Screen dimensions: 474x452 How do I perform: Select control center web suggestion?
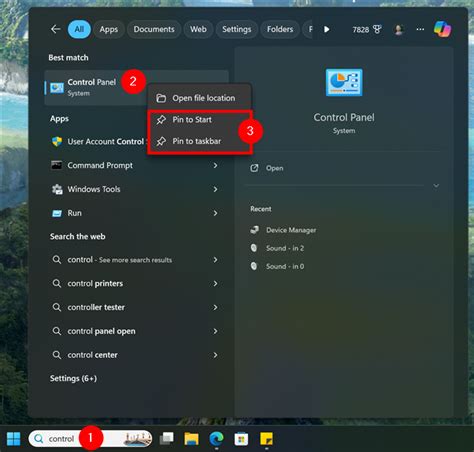tap(136, 355)
